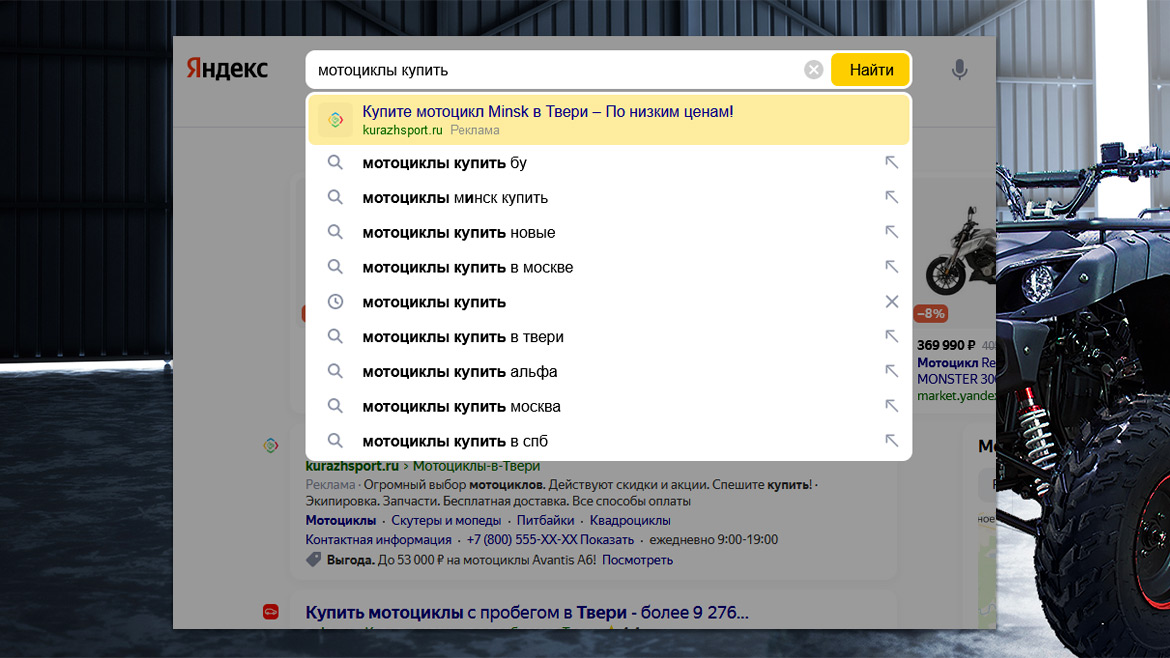Click the insert arrow for "мотоциклы купить новые"
The height and width of the screenshot is (658, 1170).
892,233
